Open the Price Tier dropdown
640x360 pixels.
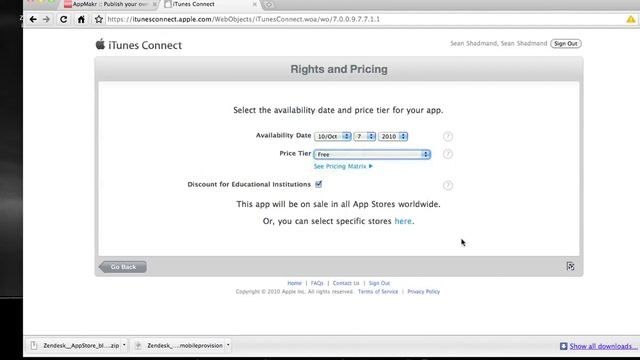point(372,154)
